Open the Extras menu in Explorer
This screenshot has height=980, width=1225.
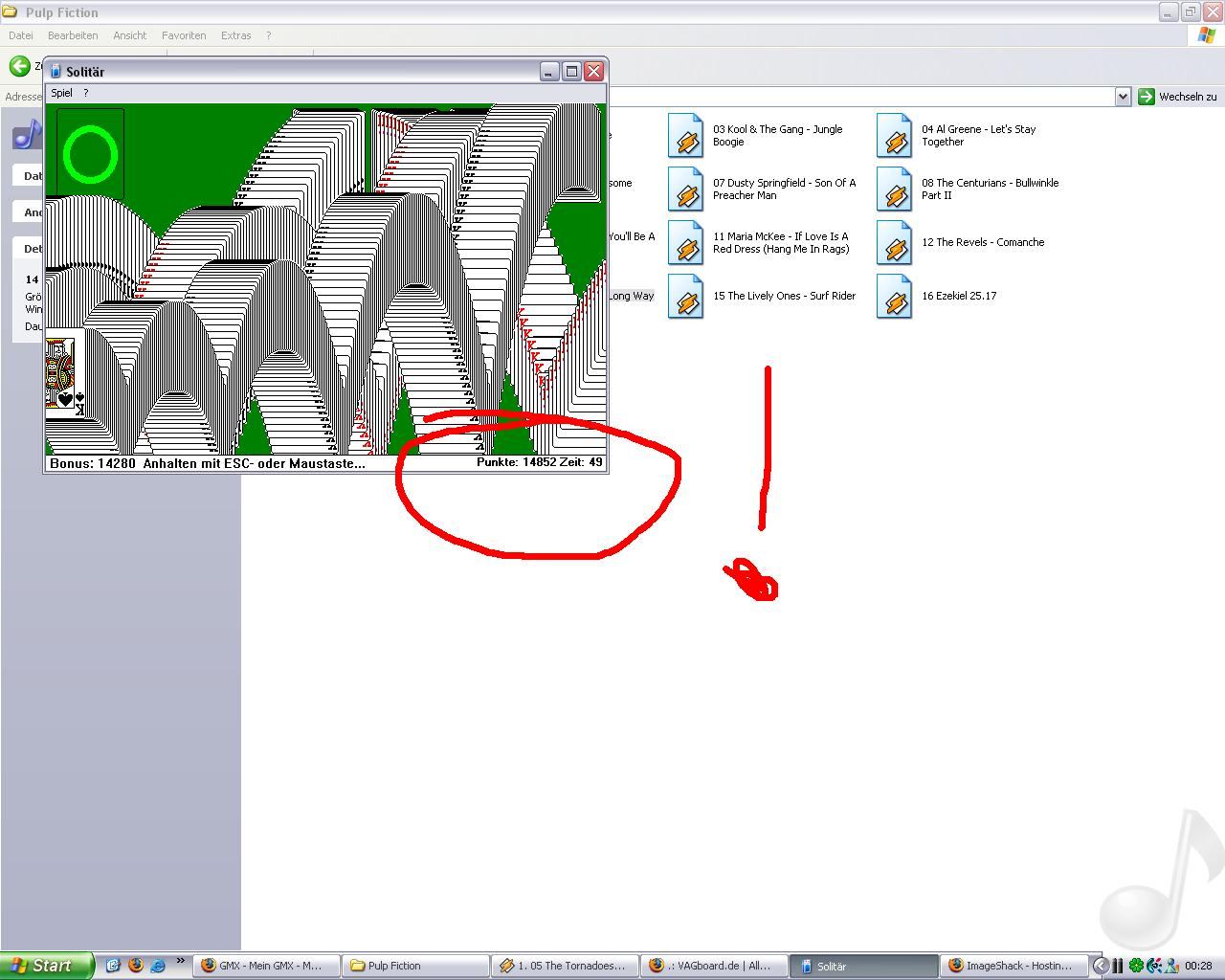[x=236, y=35]
